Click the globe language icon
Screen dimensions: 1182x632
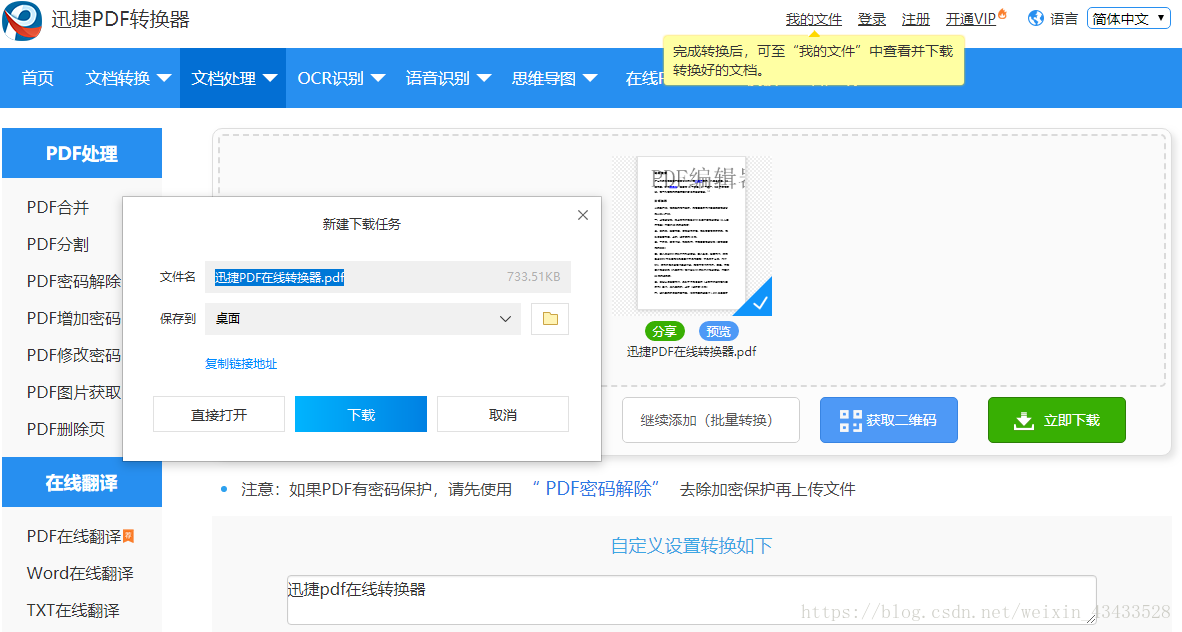1036,18
